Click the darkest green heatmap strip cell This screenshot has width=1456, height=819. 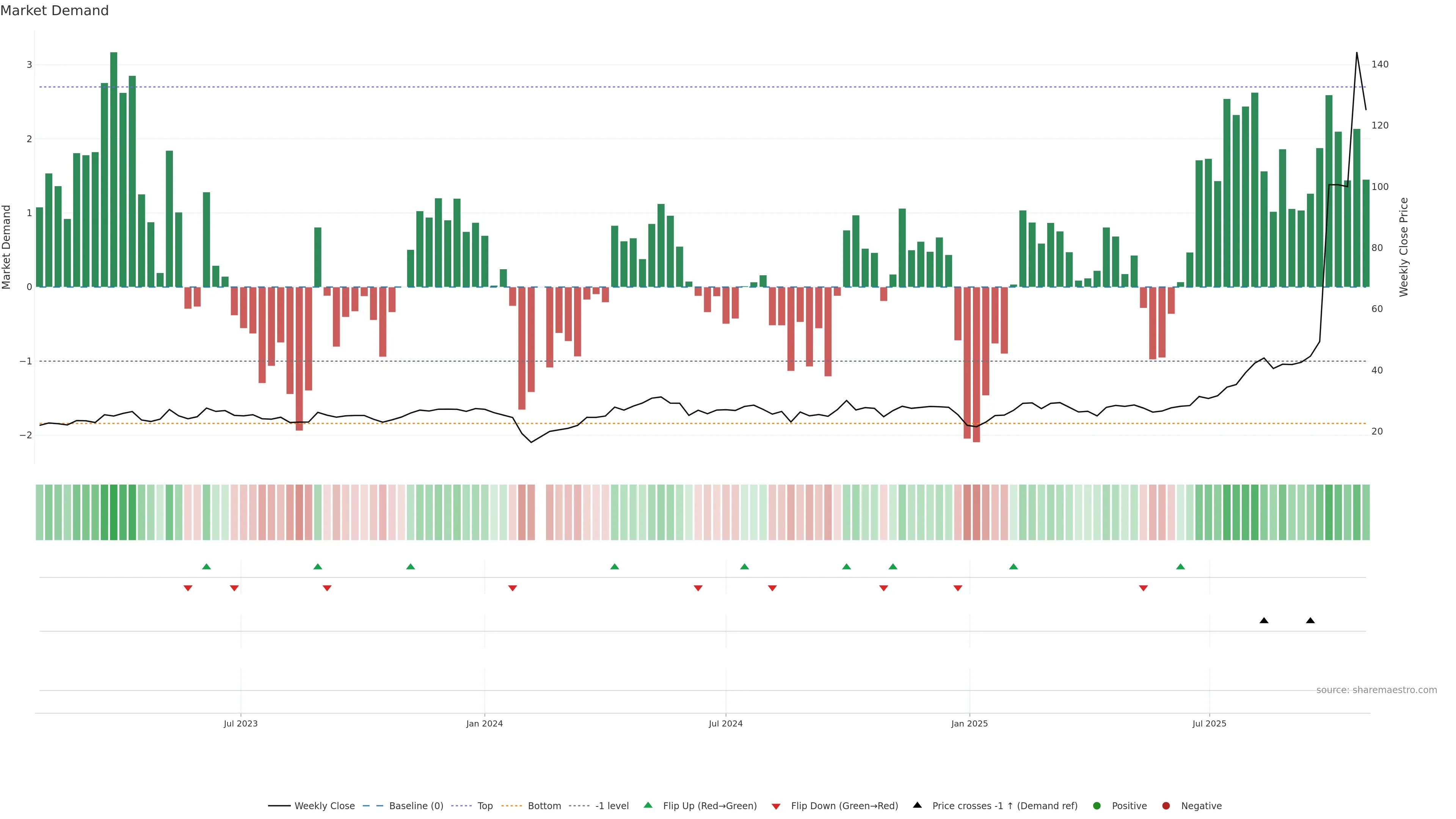click(x=114, y=512)
